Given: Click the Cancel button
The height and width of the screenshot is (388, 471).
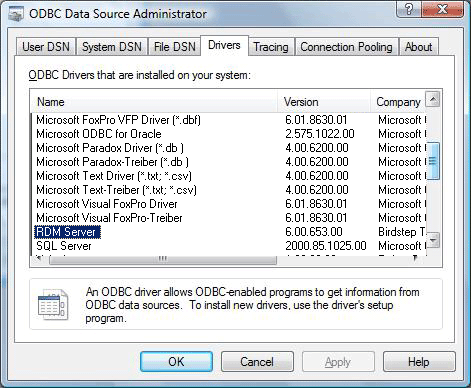Looking at the screenshot, I should click(x=257, y=362).
